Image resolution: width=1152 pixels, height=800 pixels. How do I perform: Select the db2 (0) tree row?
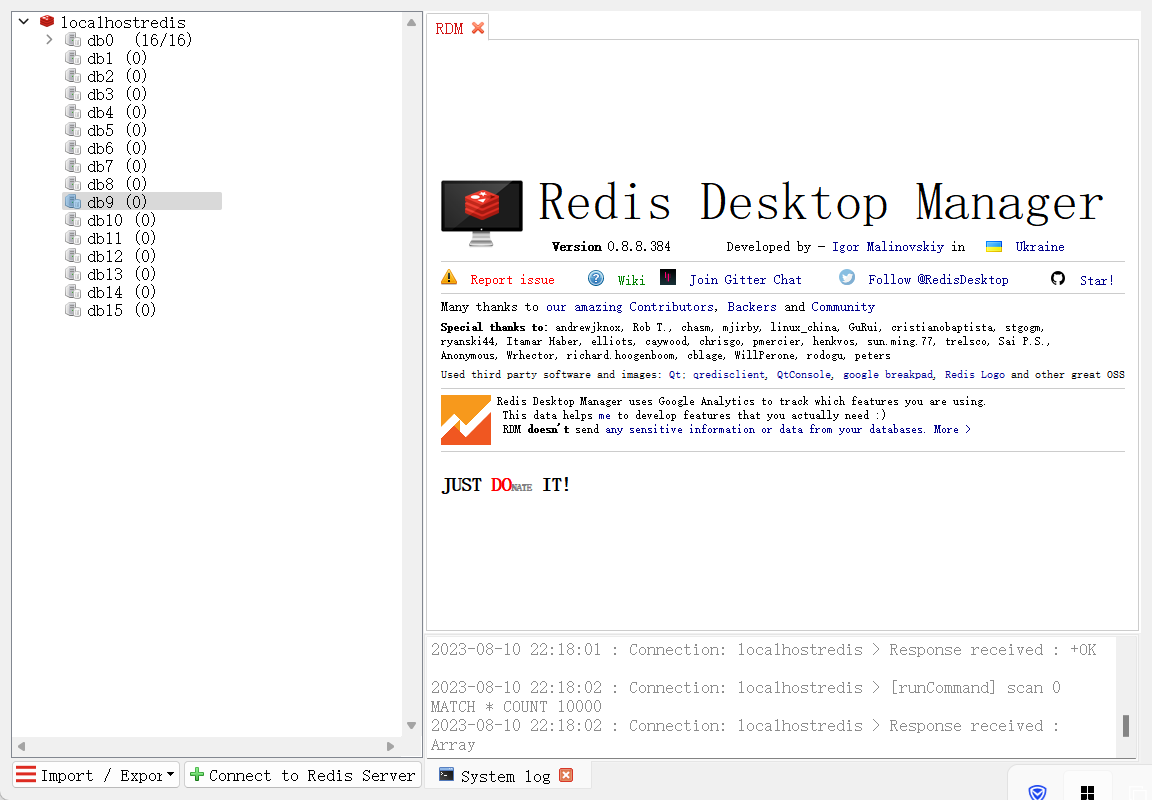(x=117, y=76)
